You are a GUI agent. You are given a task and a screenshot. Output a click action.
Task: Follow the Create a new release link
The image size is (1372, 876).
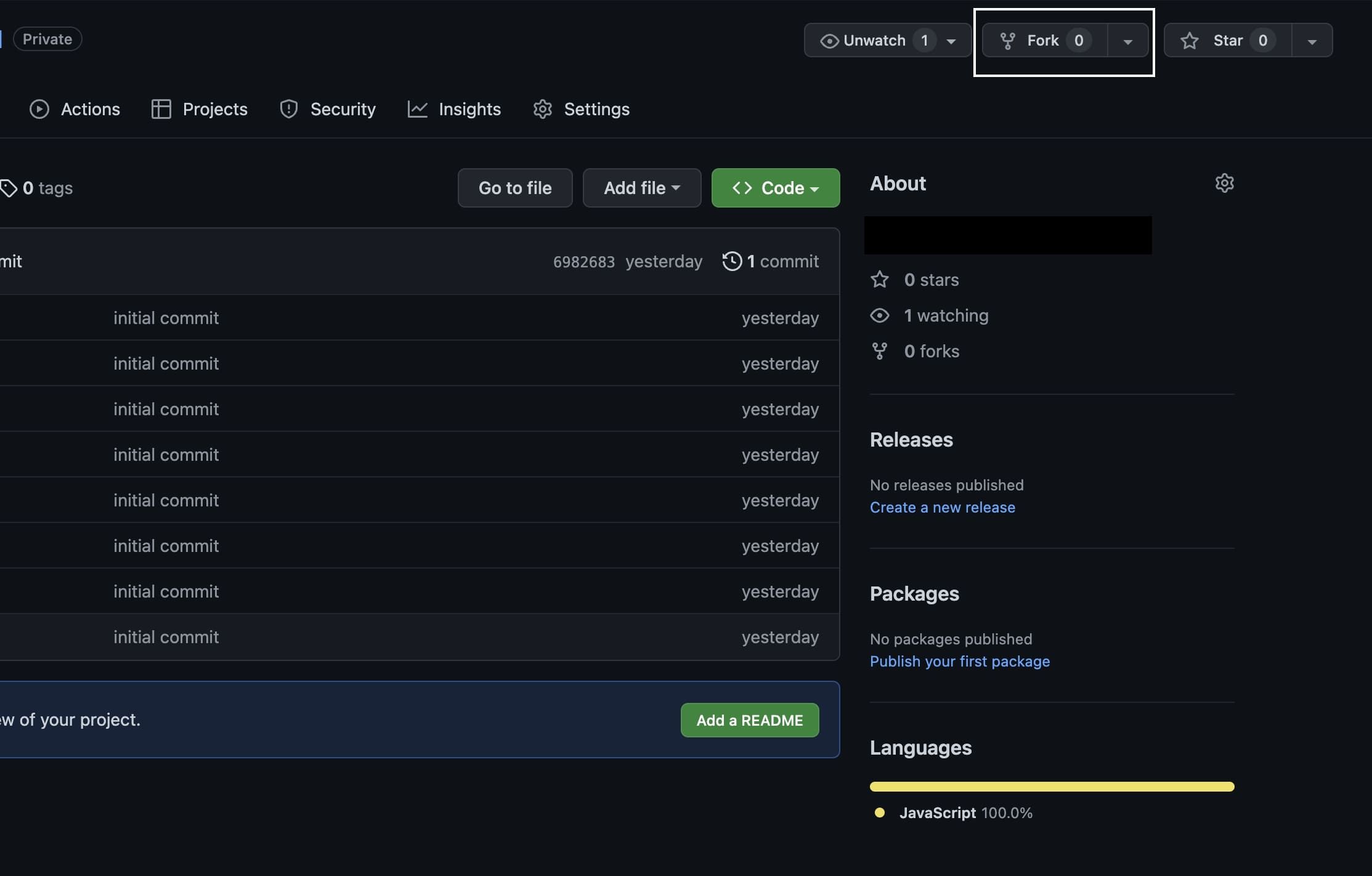pos(942,507)
